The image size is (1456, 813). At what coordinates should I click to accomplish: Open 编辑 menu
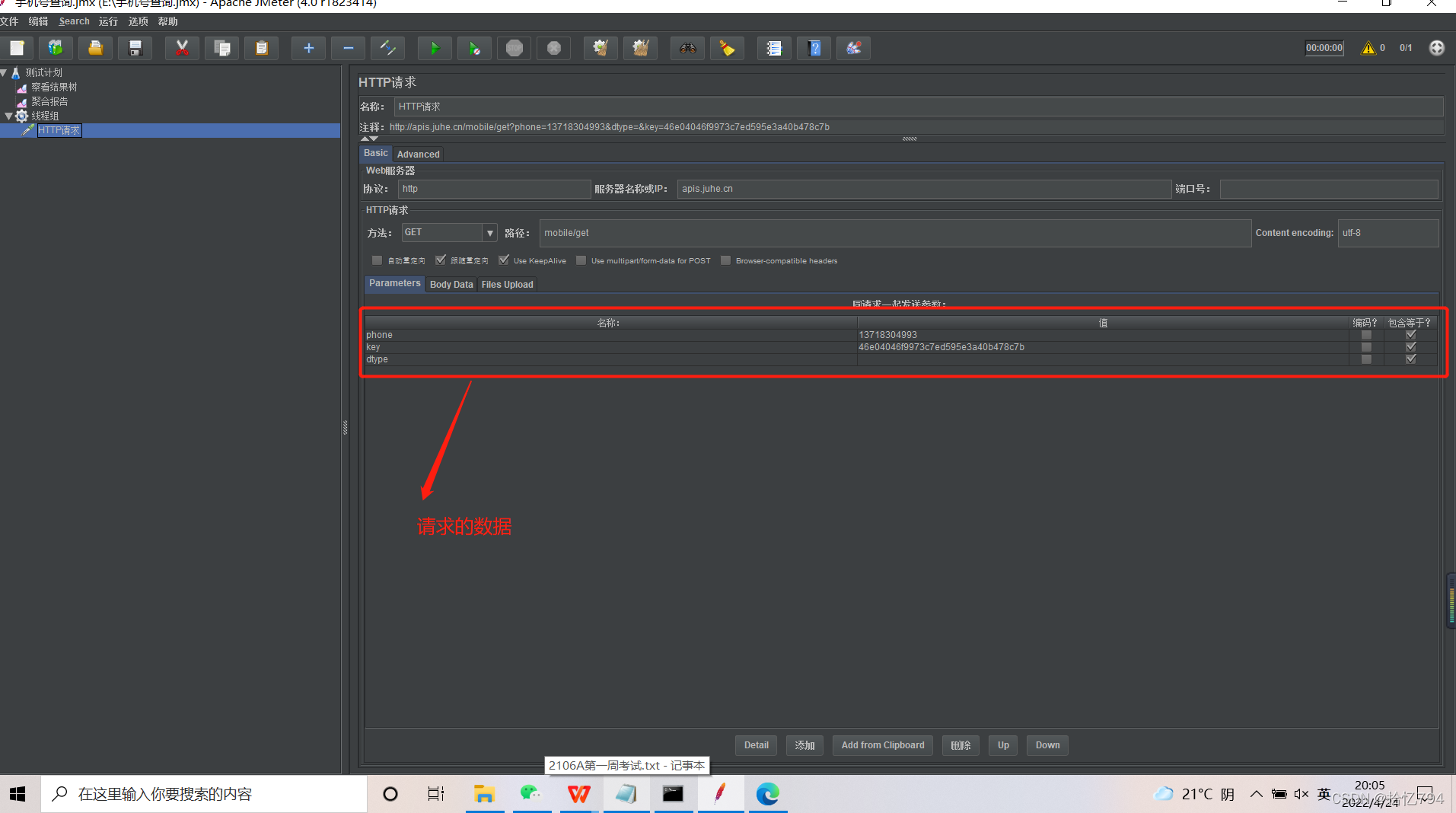click(38, 21)
